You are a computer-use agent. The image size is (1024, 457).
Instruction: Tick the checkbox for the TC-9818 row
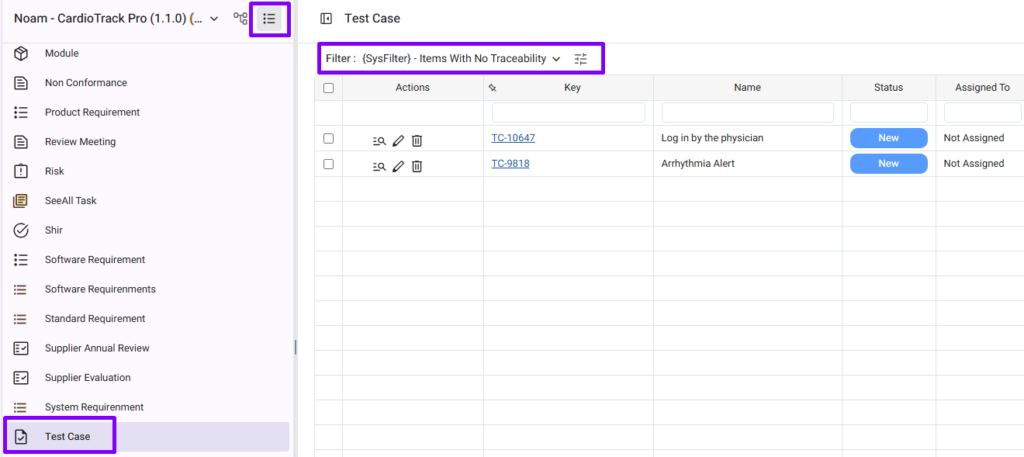[x=328, y=164]
